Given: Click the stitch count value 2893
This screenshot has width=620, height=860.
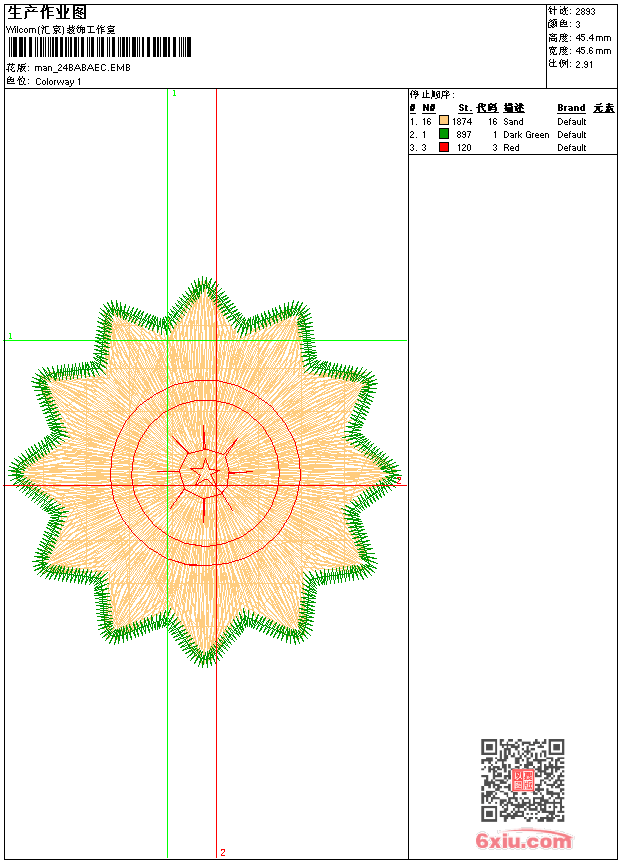Looking at the screenshot, I should coord(585,12).
